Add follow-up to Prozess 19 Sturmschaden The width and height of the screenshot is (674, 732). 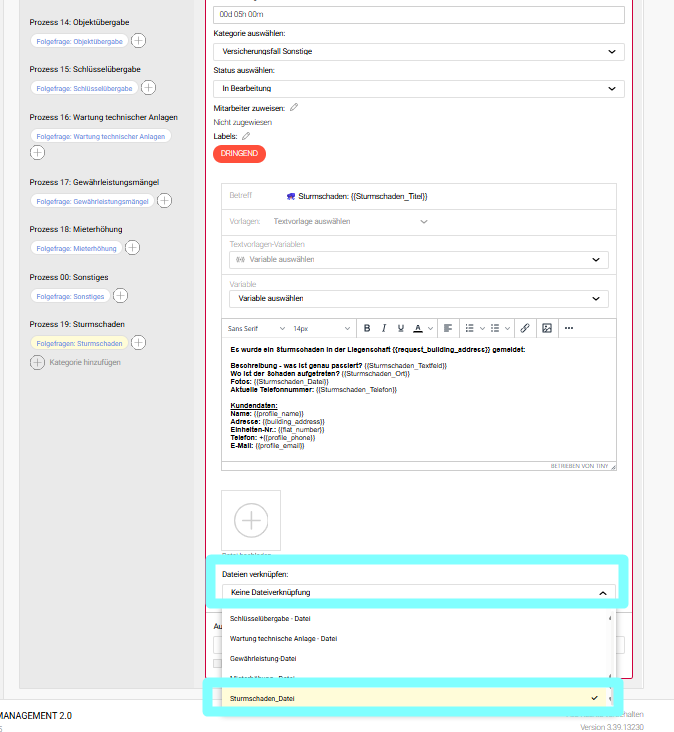tap(138, 343)
